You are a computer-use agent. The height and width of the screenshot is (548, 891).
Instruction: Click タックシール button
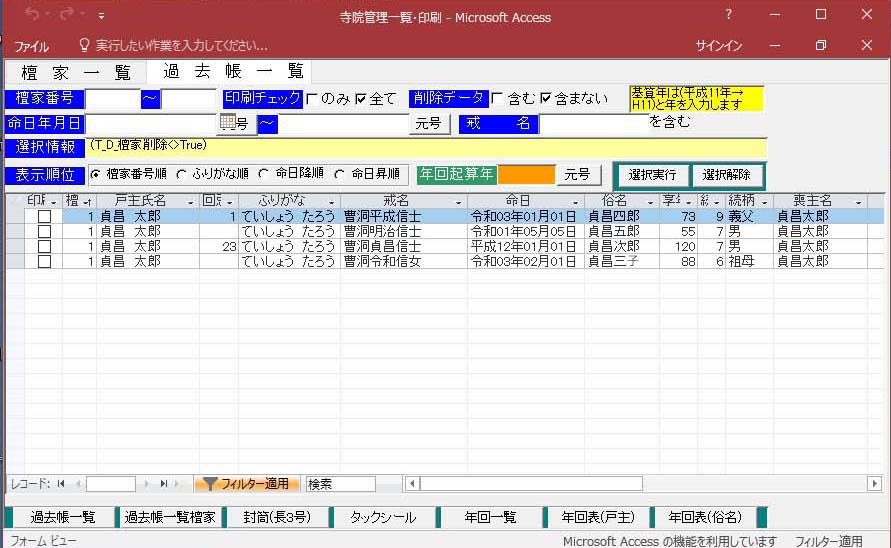pos(384,517)
